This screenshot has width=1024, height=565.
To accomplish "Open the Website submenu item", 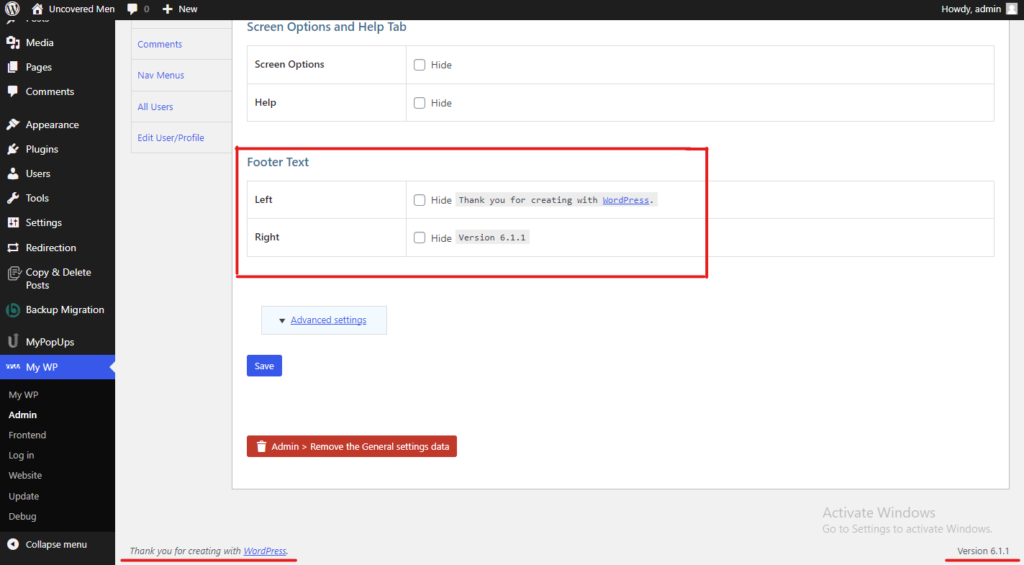I will coord(25,476).
